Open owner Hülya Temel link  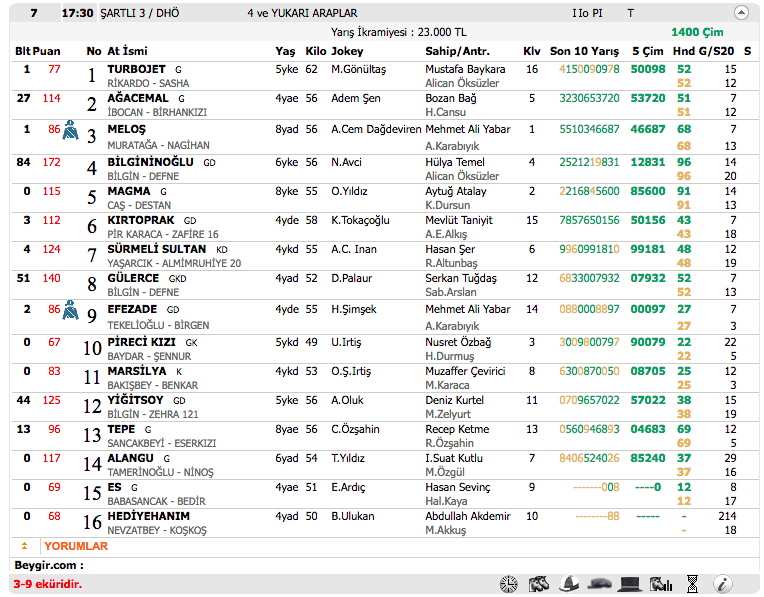click(x=454, y=162)
